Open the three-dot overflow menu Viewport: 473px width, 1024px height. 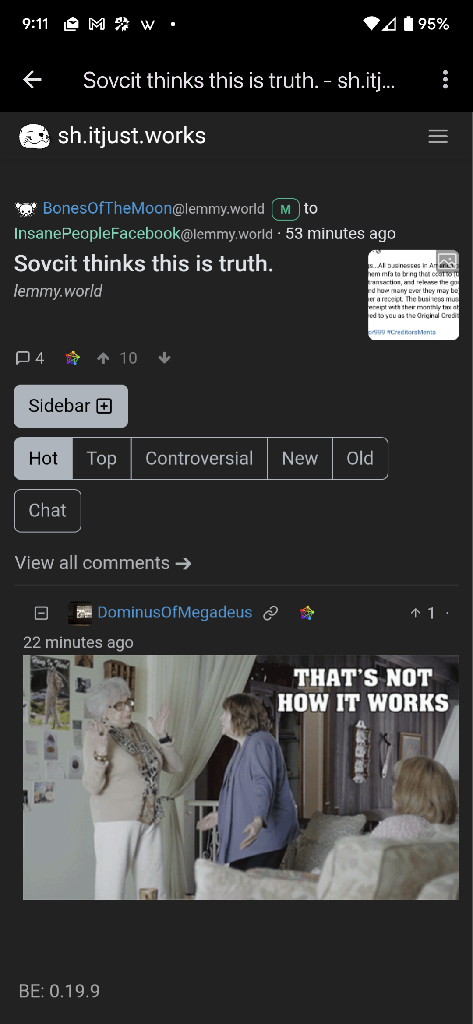click(x=446, y=80)
